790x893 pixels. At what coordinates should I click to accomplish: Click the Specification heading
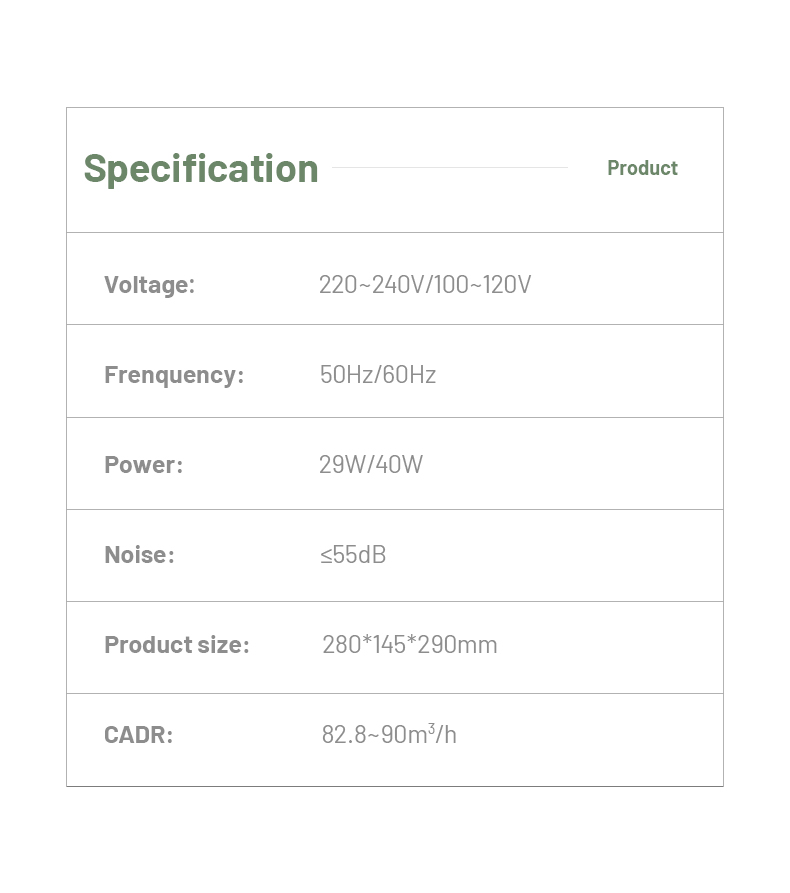[x=200, y=168]
